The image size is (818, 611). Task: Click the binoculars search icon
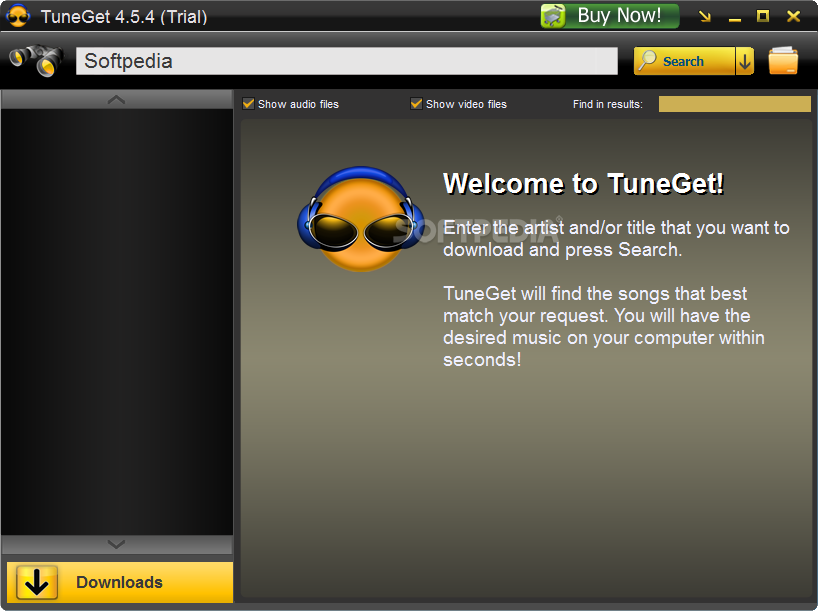click(x=37, y=60)
